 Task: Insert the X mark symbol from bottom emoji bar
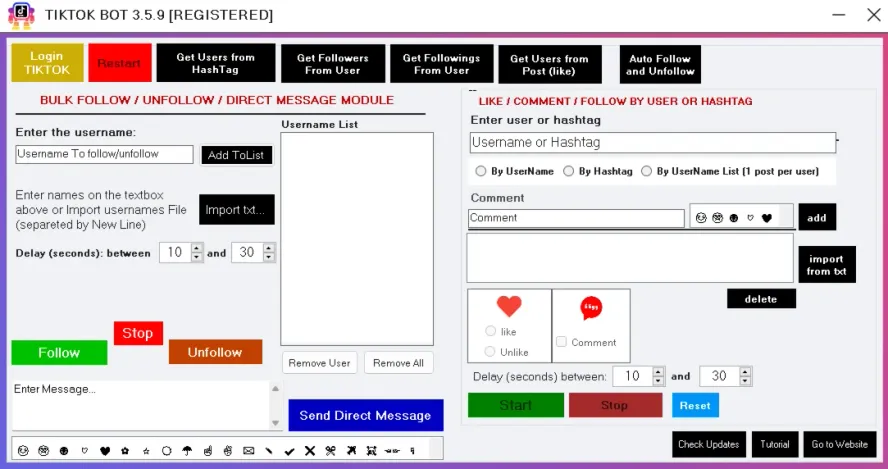coord(310,451)
